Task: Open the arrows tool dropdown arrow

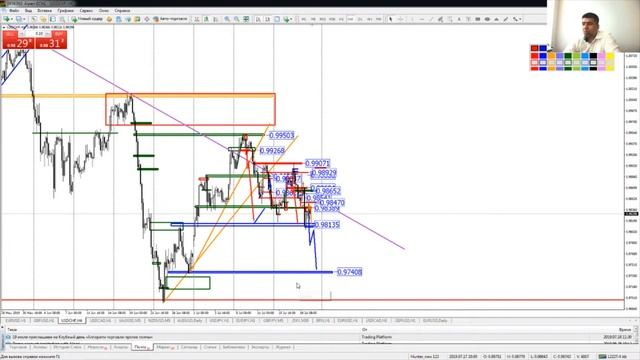Action: tap(520, 19)
